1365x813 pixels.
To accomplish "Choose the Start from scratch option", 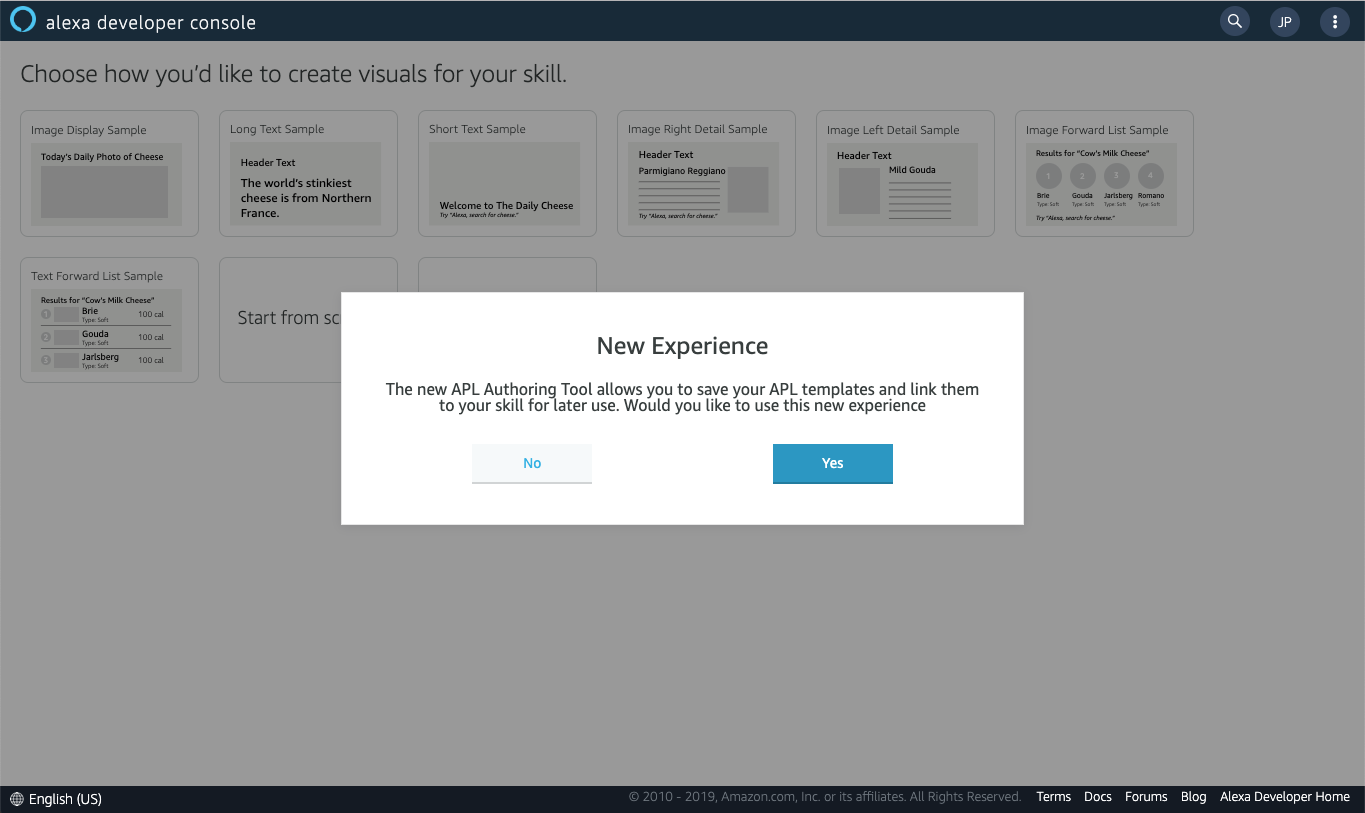I will pyautogui.click(x=290, y=319).
